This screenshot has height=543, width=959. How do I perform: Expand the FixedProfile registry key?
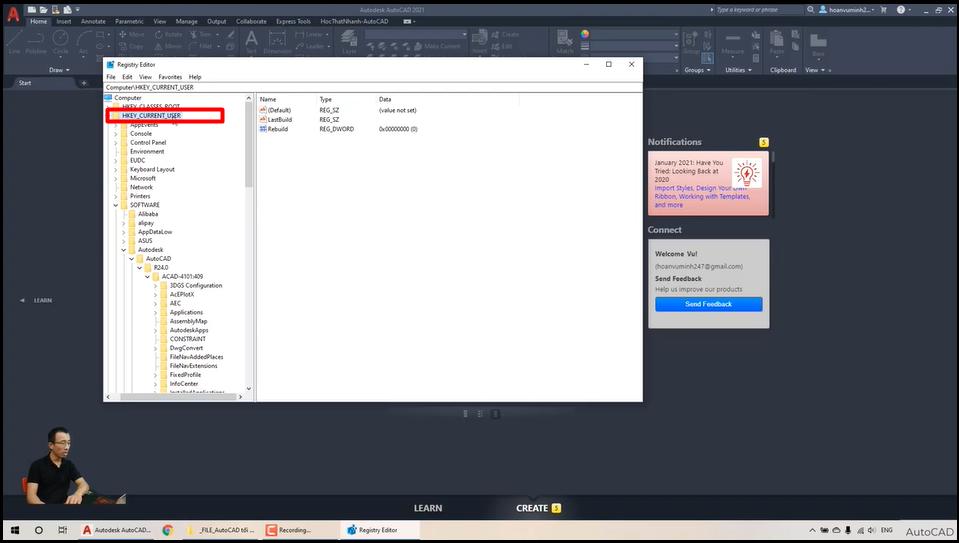click(x=155, y=375)
